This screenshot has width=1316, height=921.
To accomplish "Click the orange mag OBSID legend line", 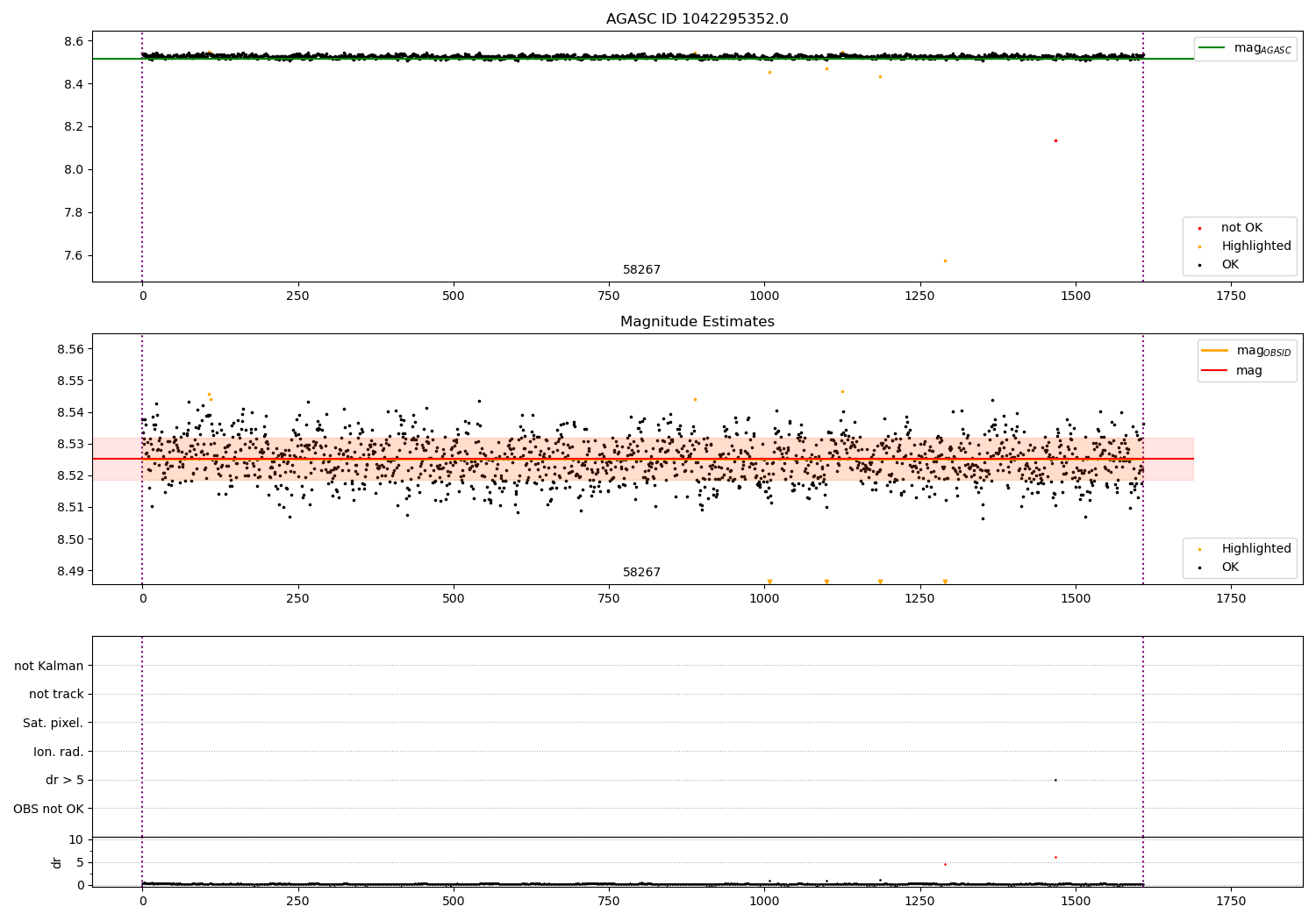I will click(1214, 351).
